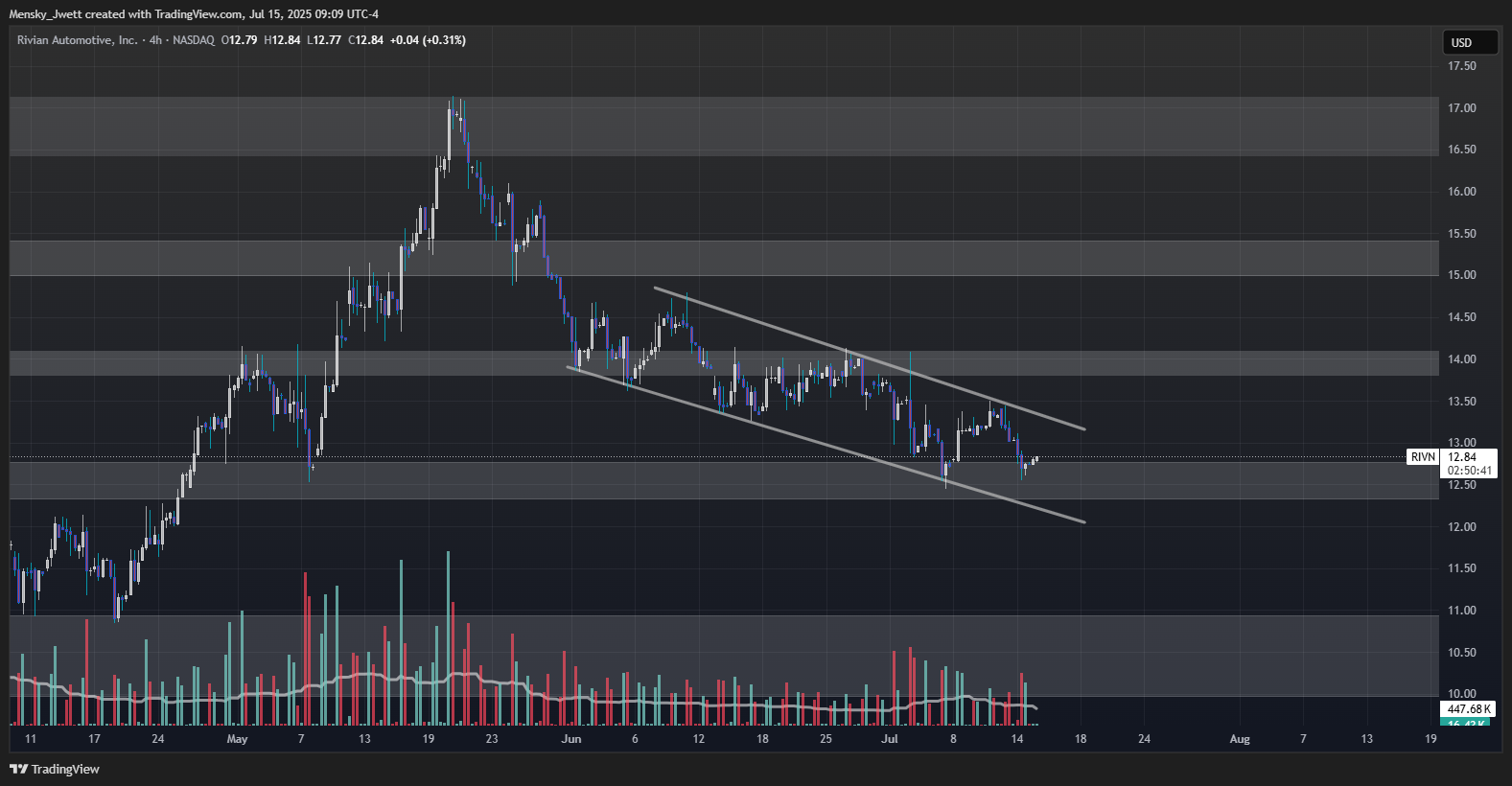
Task: Click the 11.50 price axis label
Action: 1462,568
